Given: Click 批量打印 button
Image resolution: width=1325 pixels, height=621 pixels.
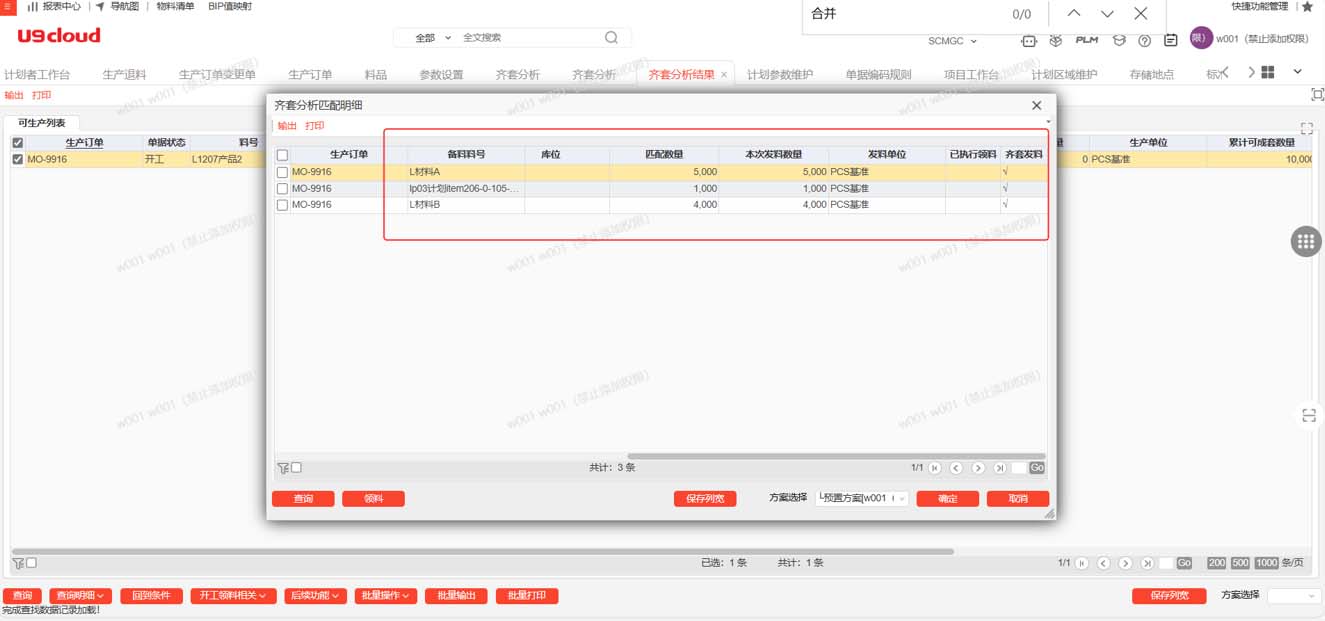Looking at the screenshot, I should (526, 596).
